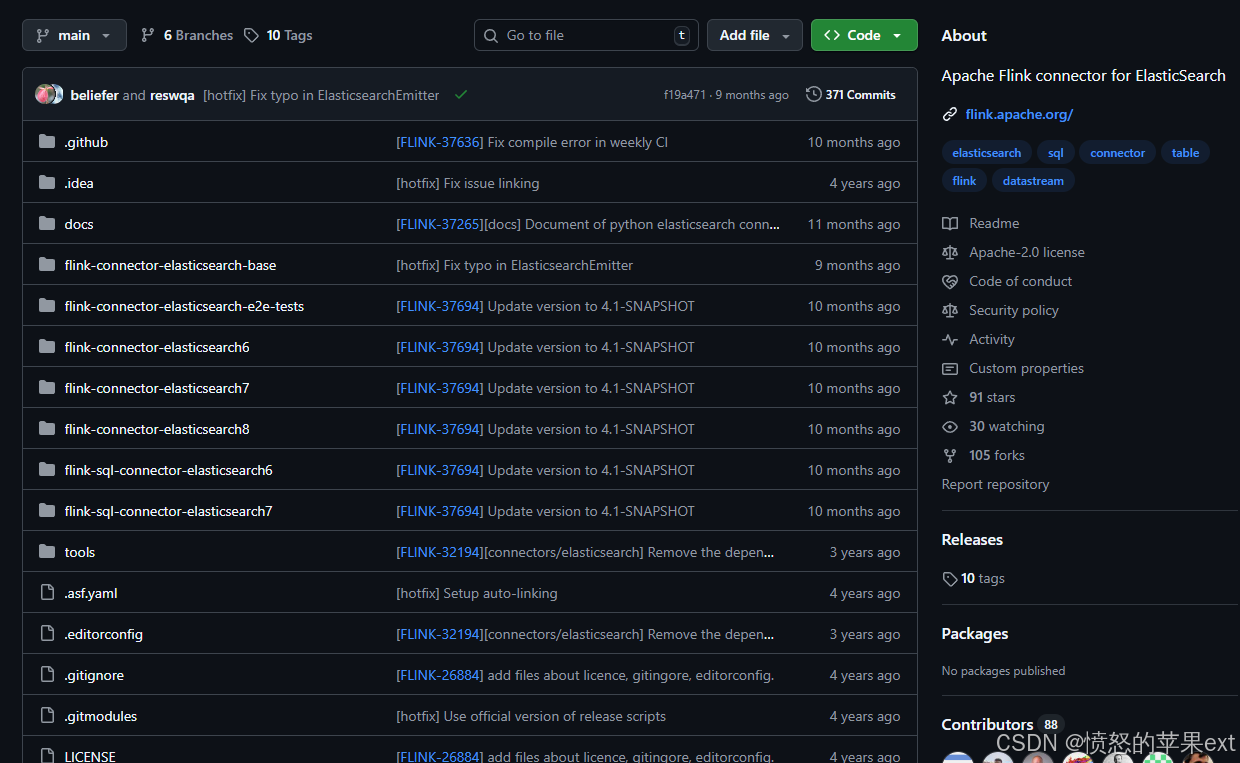The height and width of the screenshot is (763, 1240).
Task: Click the file icon for .gitignore
Action: coord(47,675)
